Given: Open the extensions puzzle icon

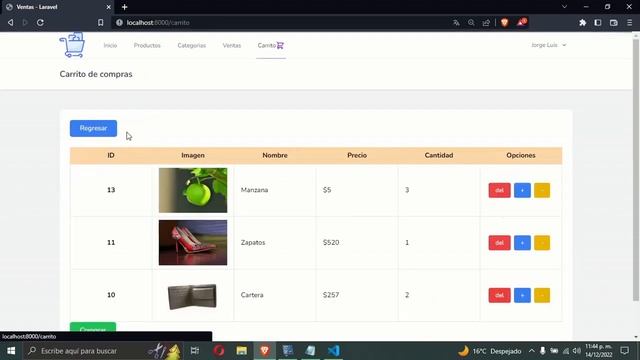Looking at the screenshot, I should tap(582, 23).
